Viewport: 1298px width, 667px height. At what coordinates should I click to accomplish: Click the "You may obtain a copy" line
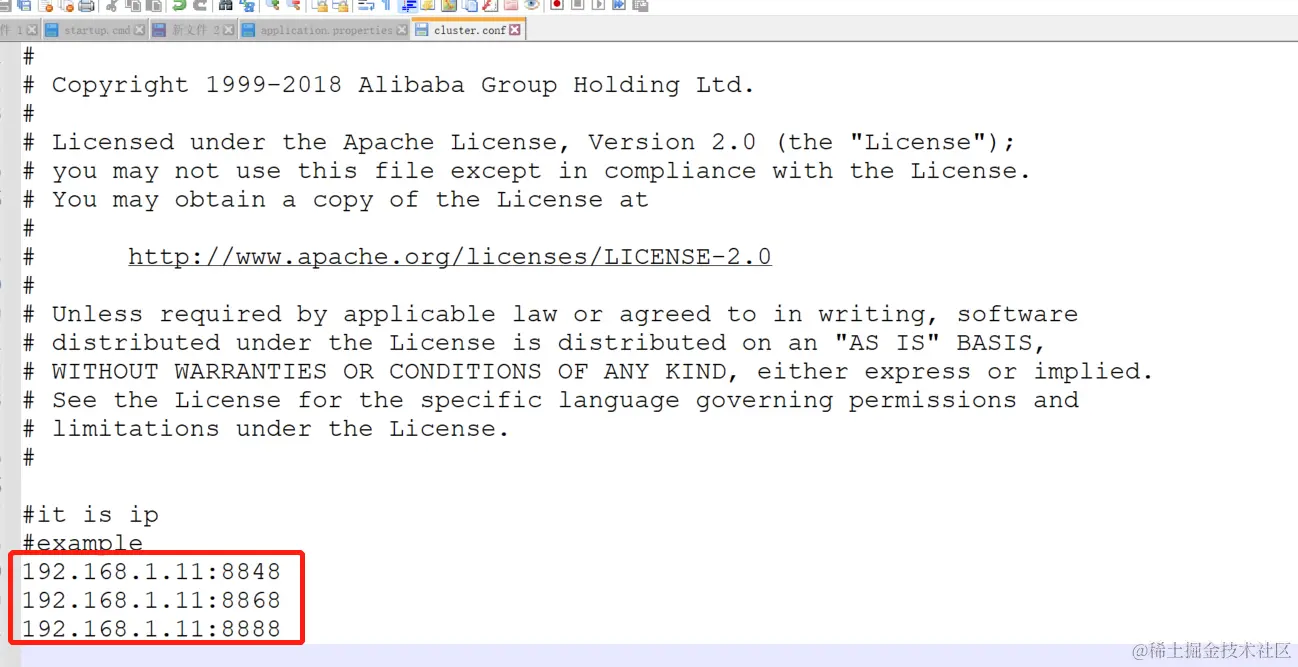(335, 200)
